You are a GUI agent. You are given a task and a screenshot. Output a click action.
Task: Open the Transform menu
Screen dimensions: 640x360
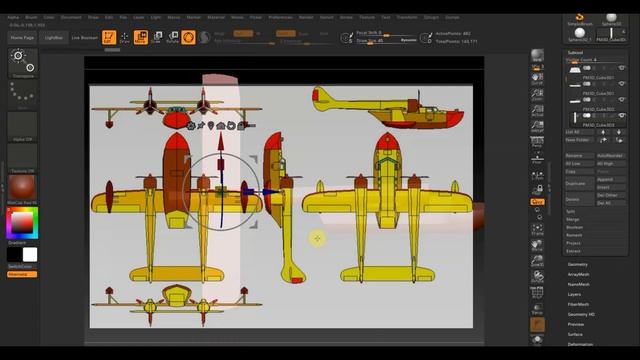click(407, 18)
